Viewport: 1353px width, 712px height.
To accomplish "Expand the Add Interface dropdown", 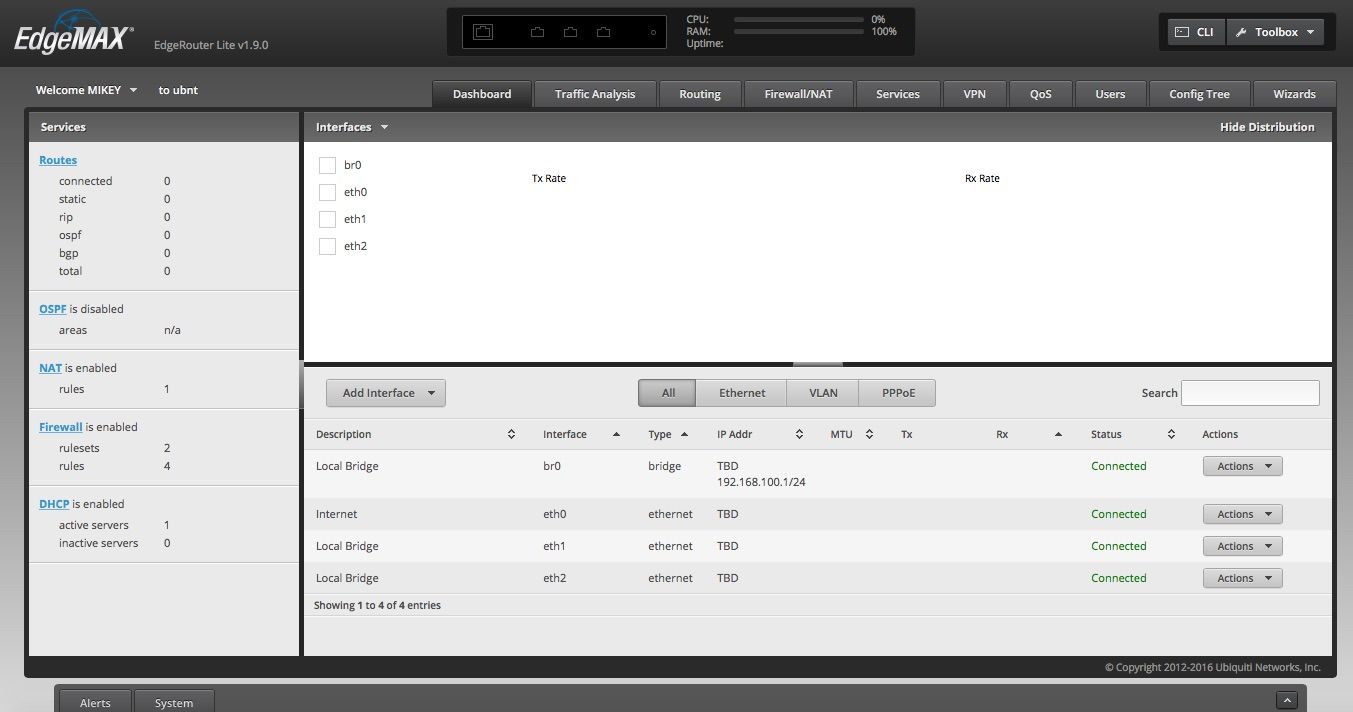I will [x=386, y=393].
